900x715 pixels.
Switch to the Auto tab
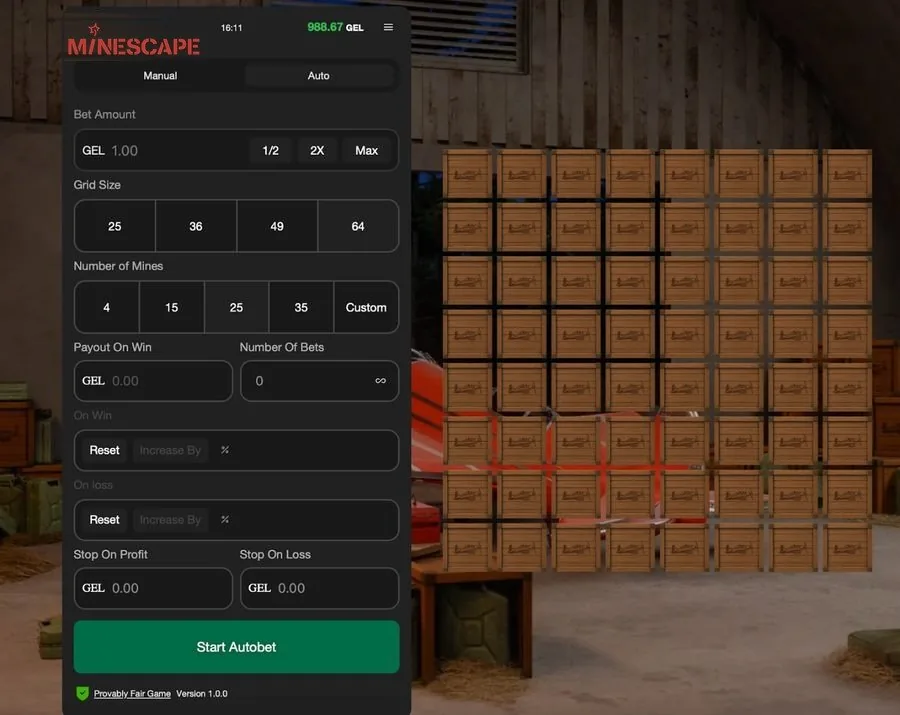(319, 76)
